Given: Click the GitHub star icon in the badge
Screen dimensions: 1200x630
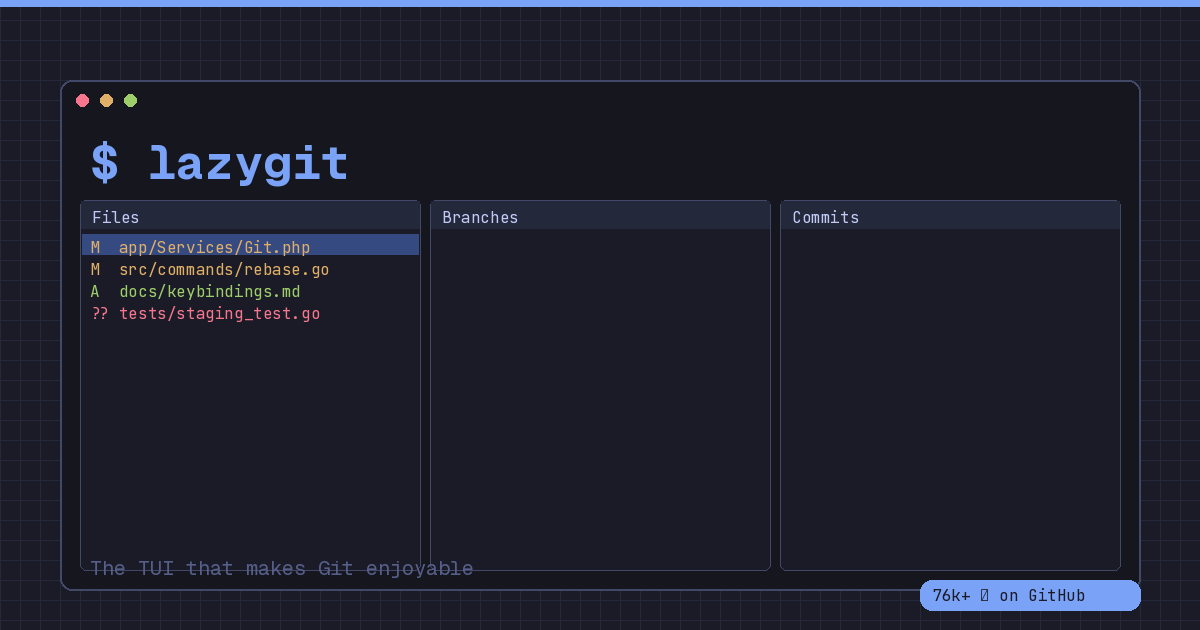Looking at the screenshot, I should point(986,595).
